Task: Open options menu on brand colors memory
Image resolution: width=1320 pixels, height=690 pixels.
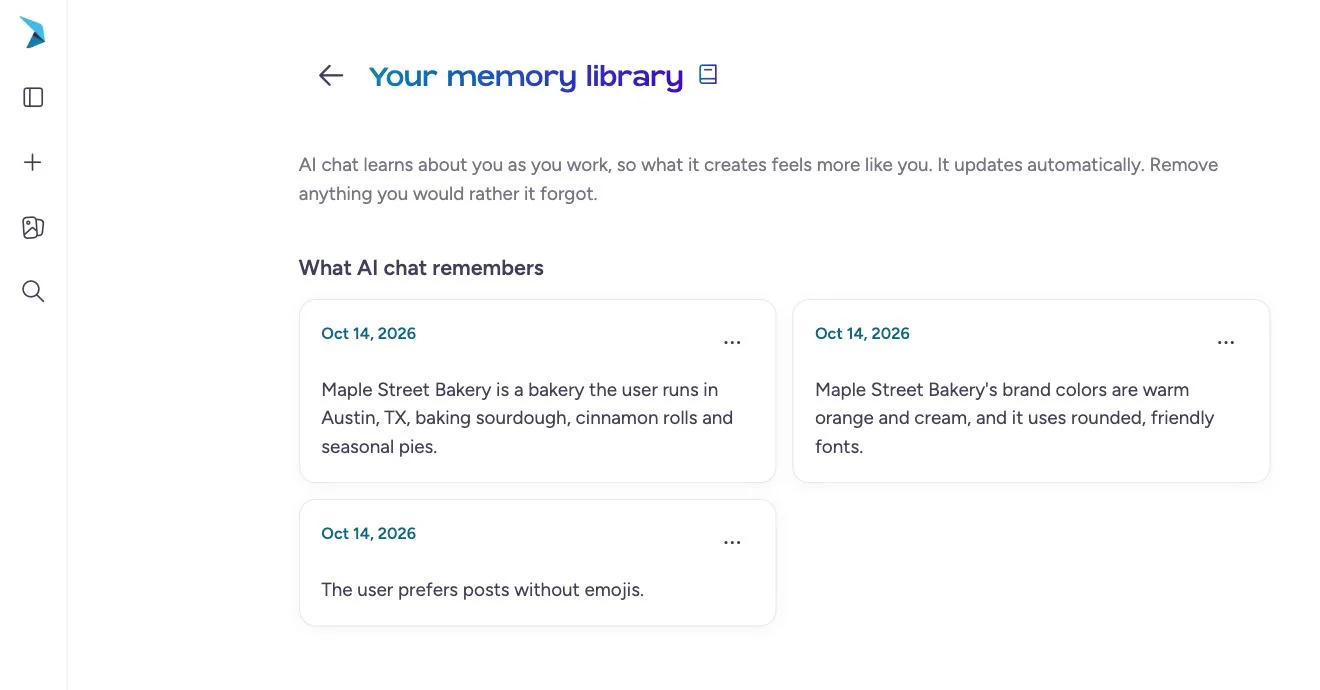Action: 1226,342
